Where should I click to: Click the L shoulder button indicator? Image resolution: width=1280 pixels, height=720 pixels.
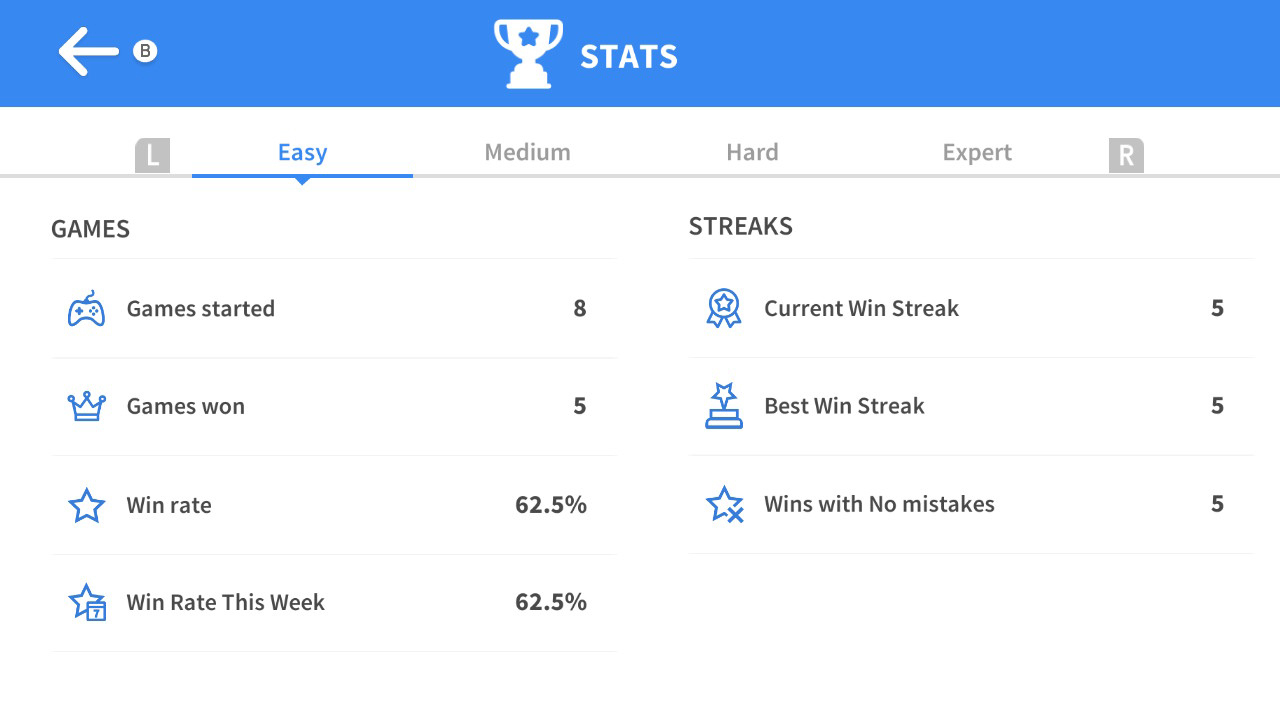point(153,155)
